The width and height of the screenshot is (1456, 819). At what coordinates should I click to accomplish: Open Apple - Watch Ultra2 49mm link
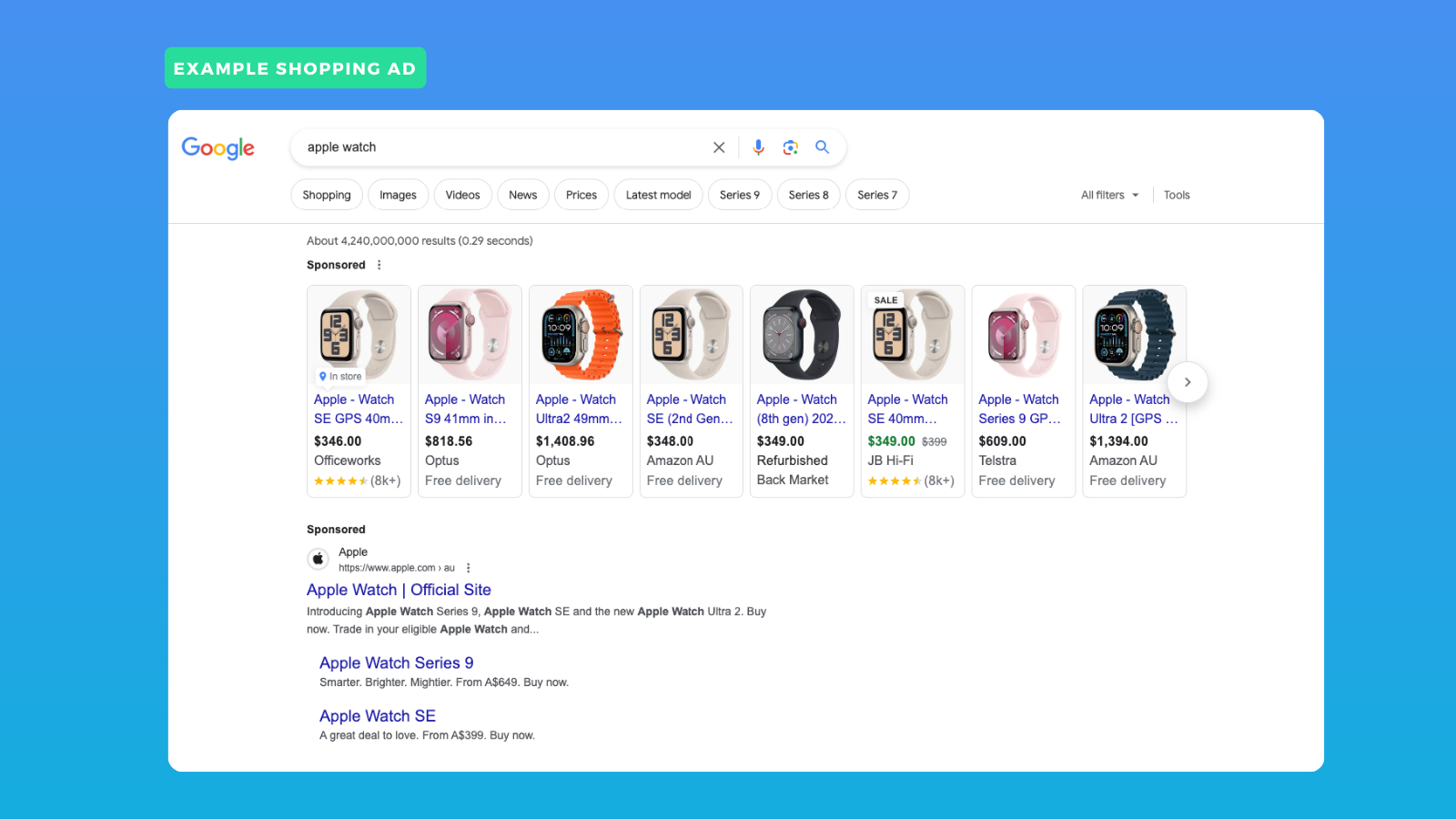coord(579,409)
